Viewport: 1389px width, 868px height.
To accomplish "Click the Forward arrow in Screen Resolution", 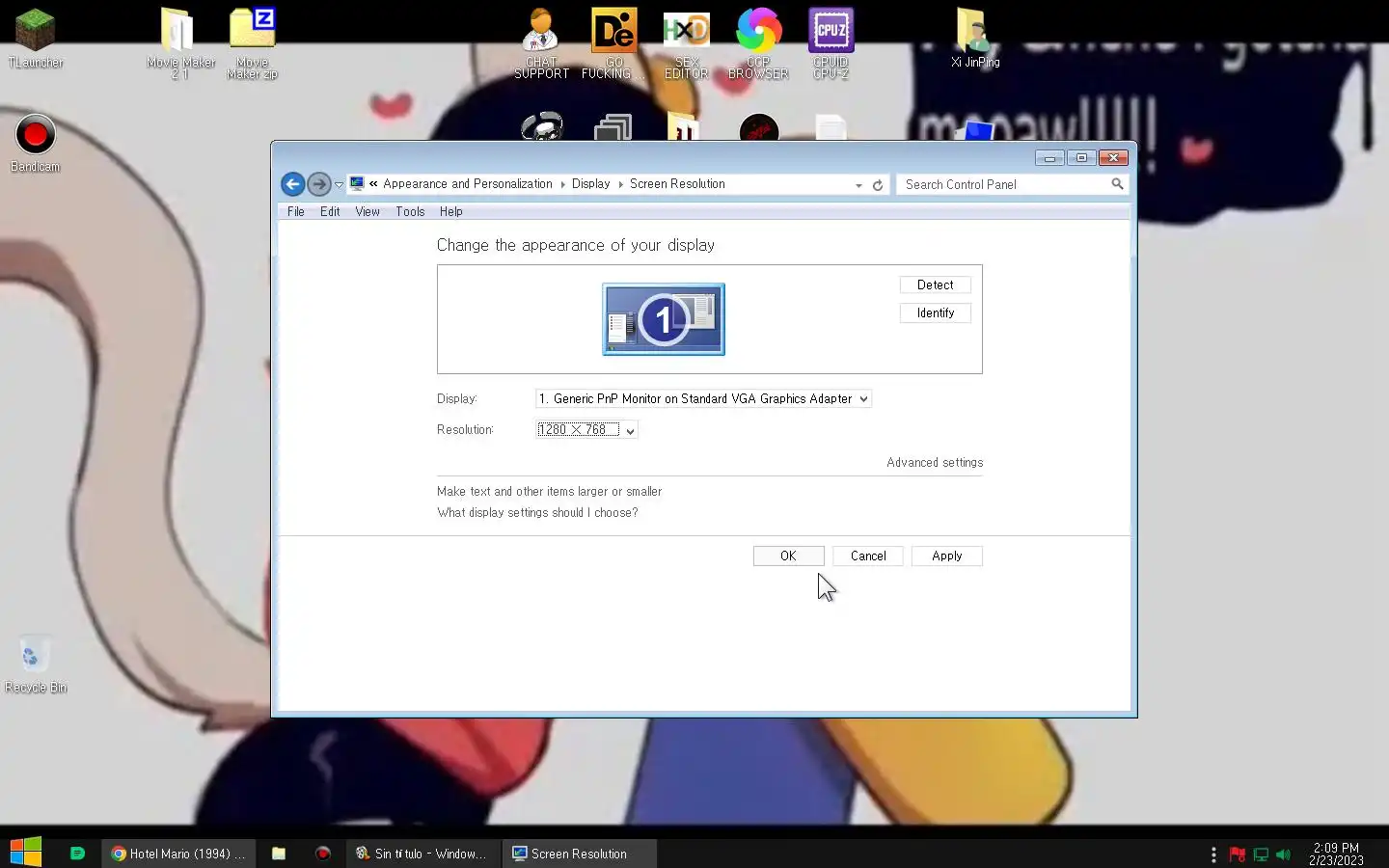I will point(318,184).
